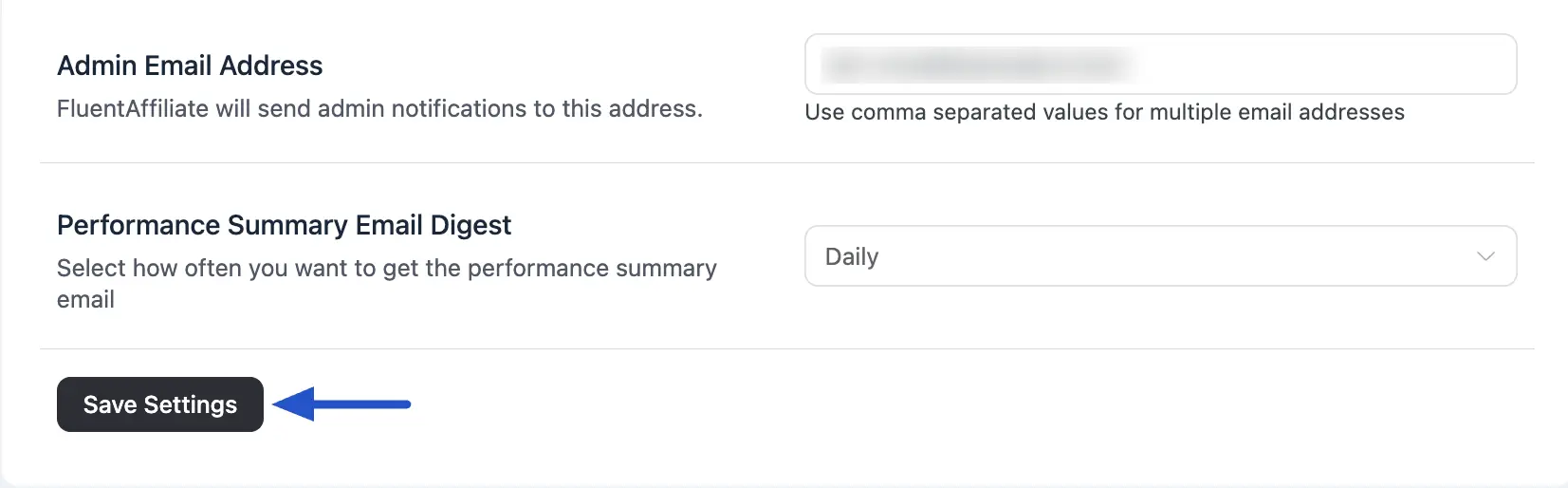Select the blurred email address text
Image resolution: width=1568 pixels, height=488 pixels.
(977, 65)
